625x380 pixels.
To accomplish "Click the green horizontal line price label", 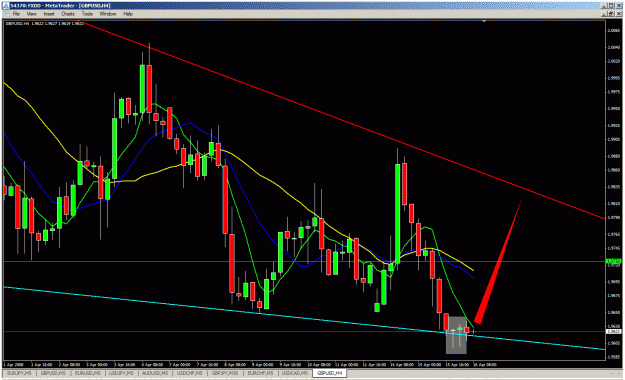I will click(613, 262).
